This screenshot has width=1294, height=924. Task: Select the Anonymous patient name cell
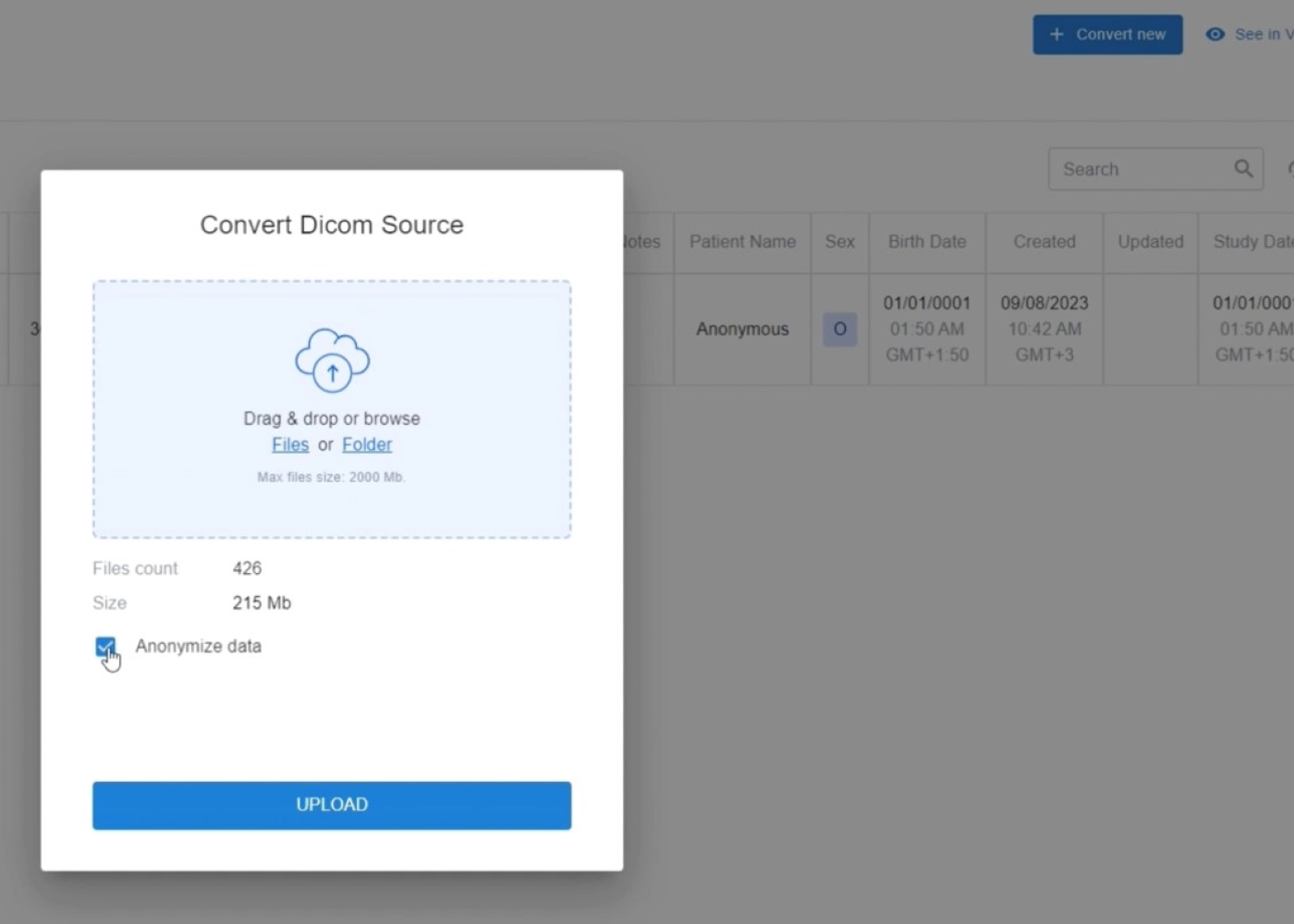pos(742,329)
